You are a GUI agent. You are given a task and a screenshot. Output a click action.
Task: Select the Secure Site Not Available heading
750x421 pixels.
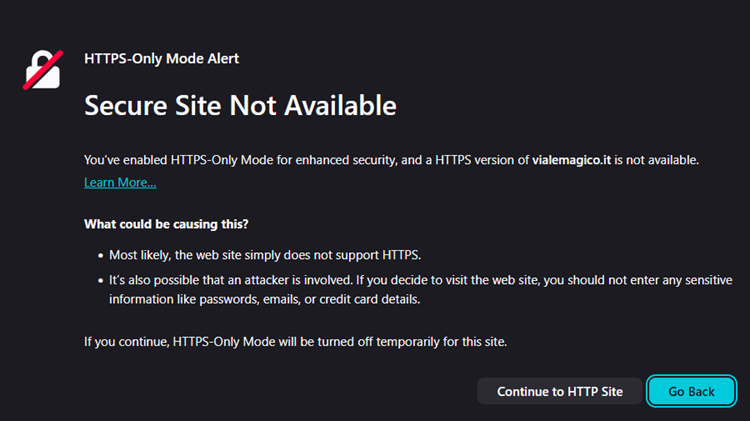(240, 105)
